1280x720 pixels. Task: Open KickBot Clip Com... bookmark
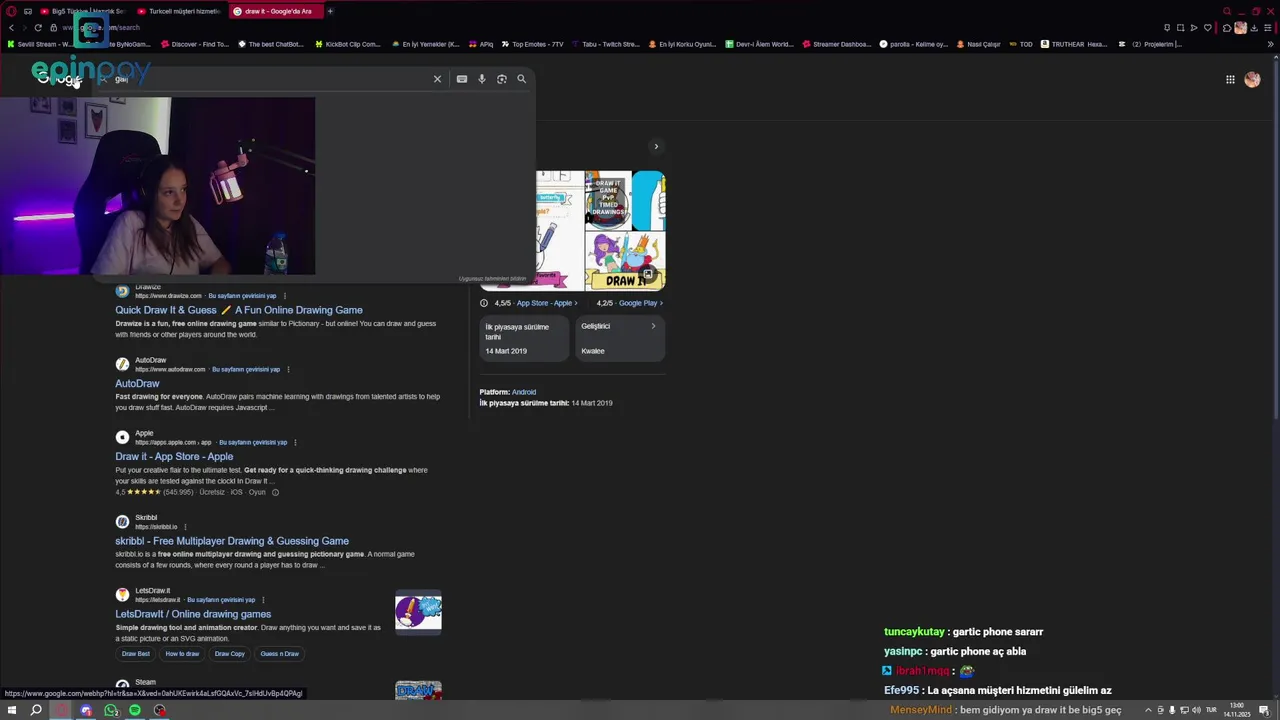[348, 44]
